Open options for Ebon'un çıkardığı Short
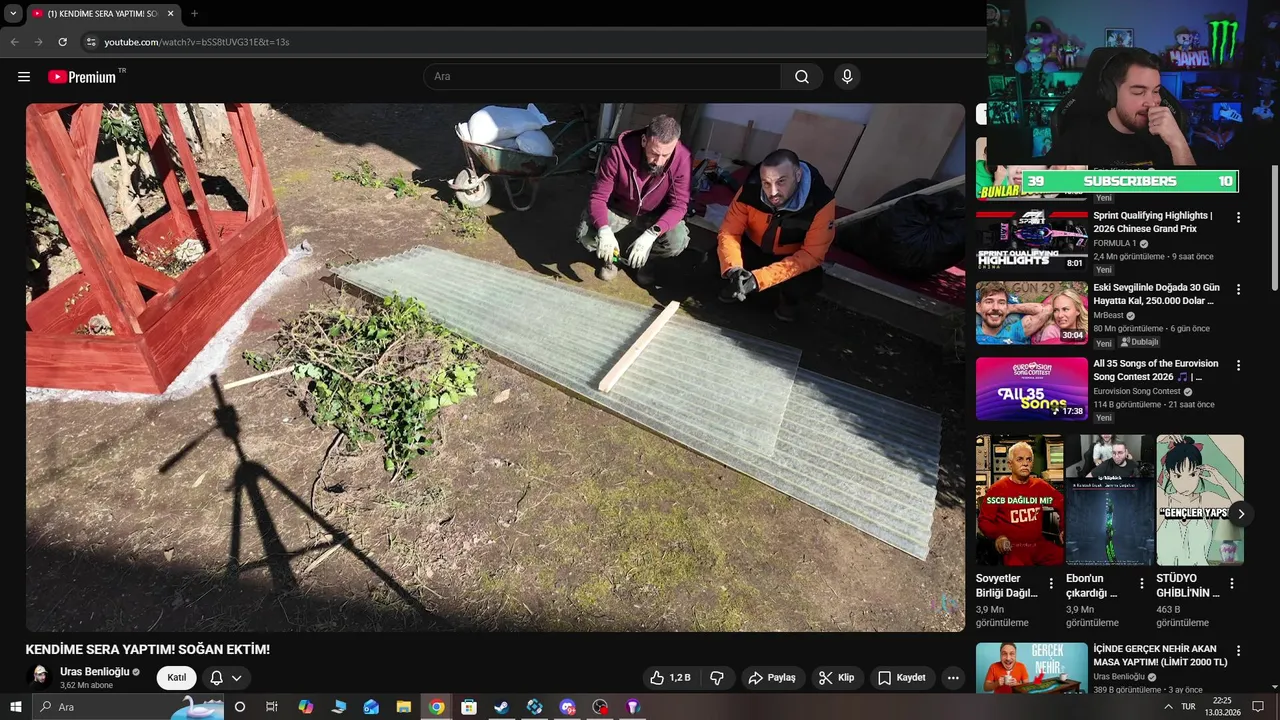1280x720 pixels. click(1141, 583)
